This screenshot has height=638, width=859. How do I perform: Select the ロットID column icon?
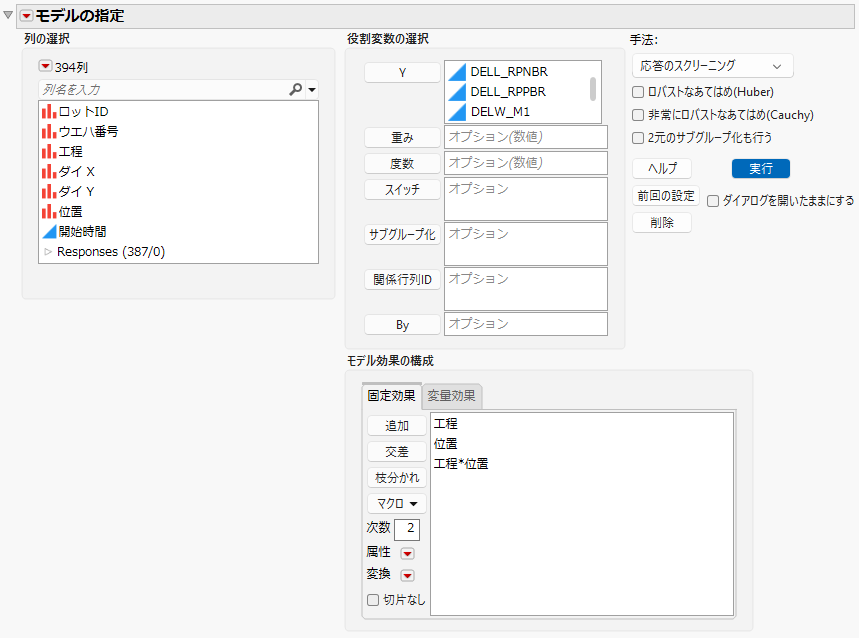click(x=49, y=112)
